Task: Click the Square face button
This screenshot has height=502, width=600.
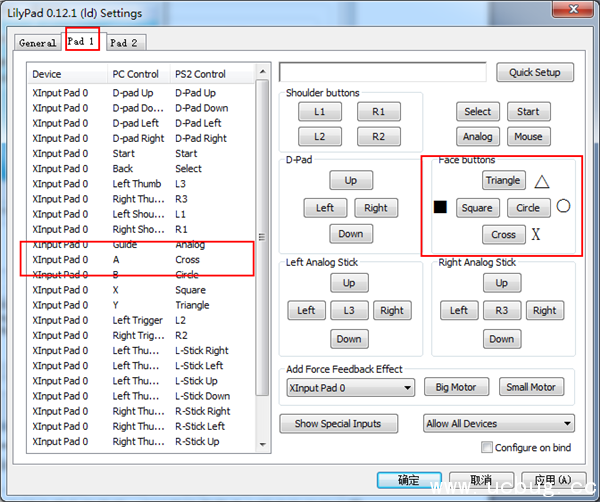Action: (x=478, y=208)
